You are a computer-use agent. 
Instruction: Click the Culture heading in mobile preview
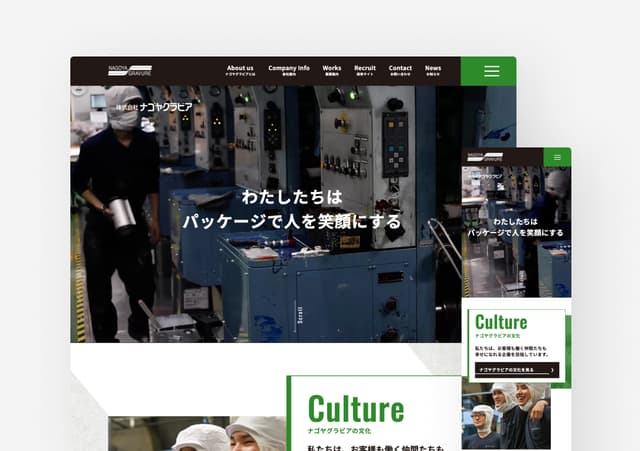tap(501, 322)
